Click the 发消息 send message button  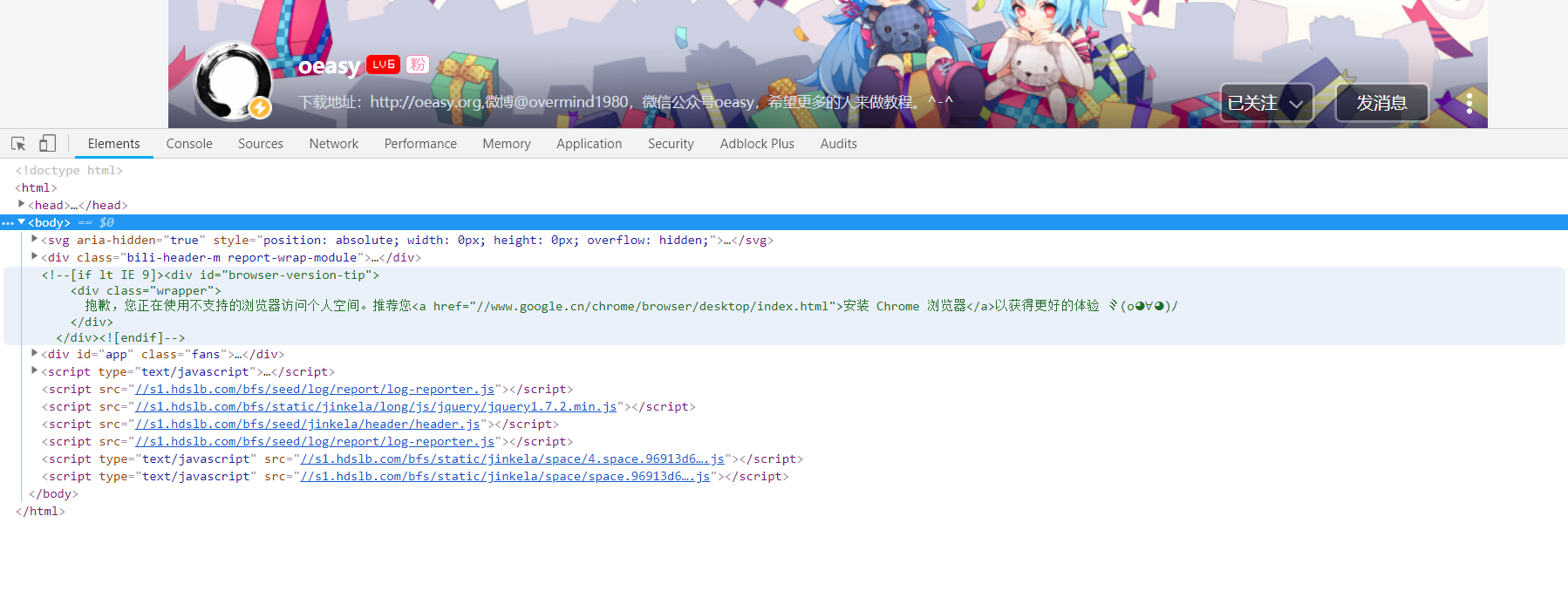point(1382,103)
